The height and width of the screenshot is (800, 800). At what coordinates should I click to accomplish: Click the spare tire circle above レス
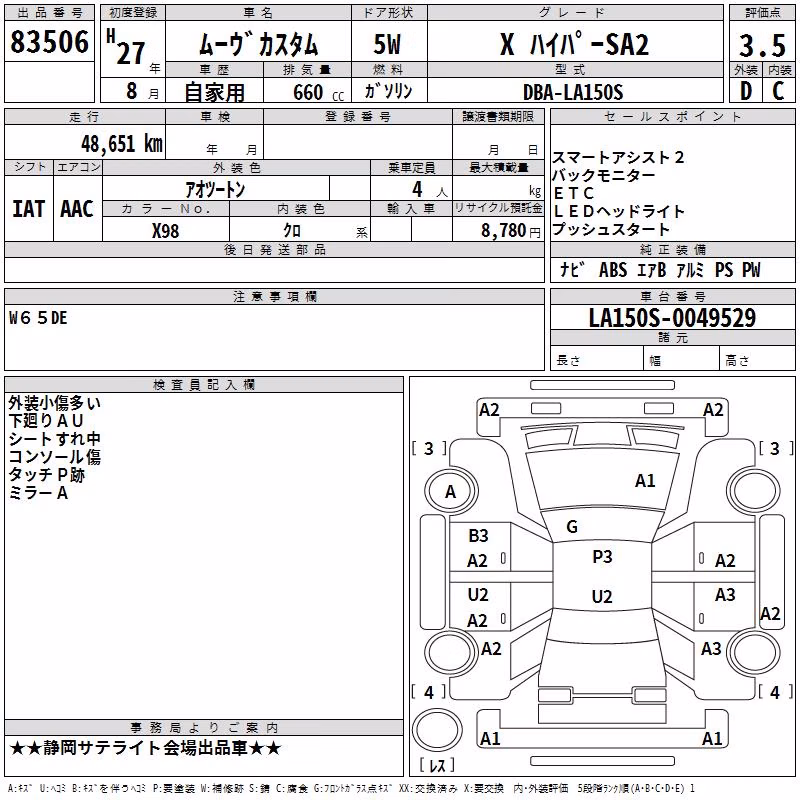pyautogui.click(x=437, y=730)
